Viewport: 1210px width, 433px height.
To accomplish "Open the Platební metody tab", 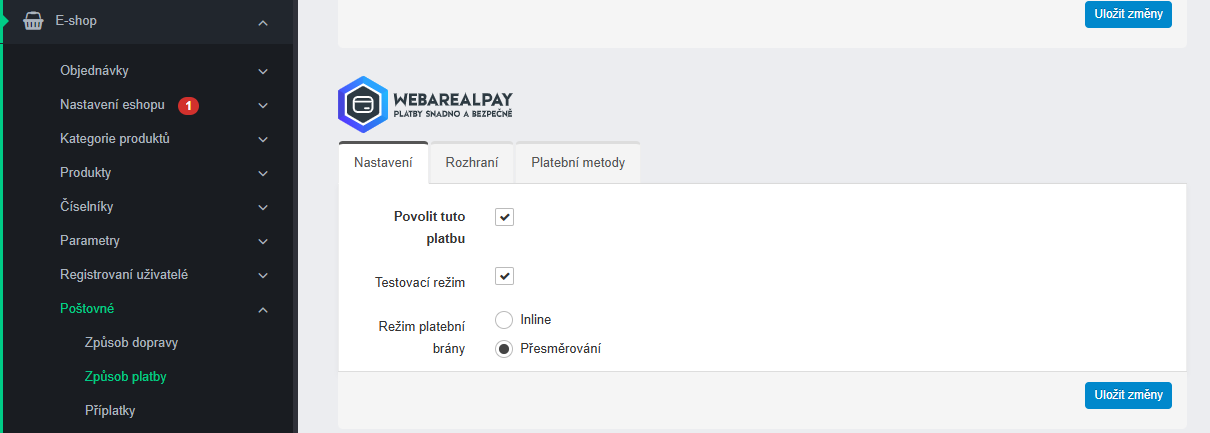I will 578,163.
